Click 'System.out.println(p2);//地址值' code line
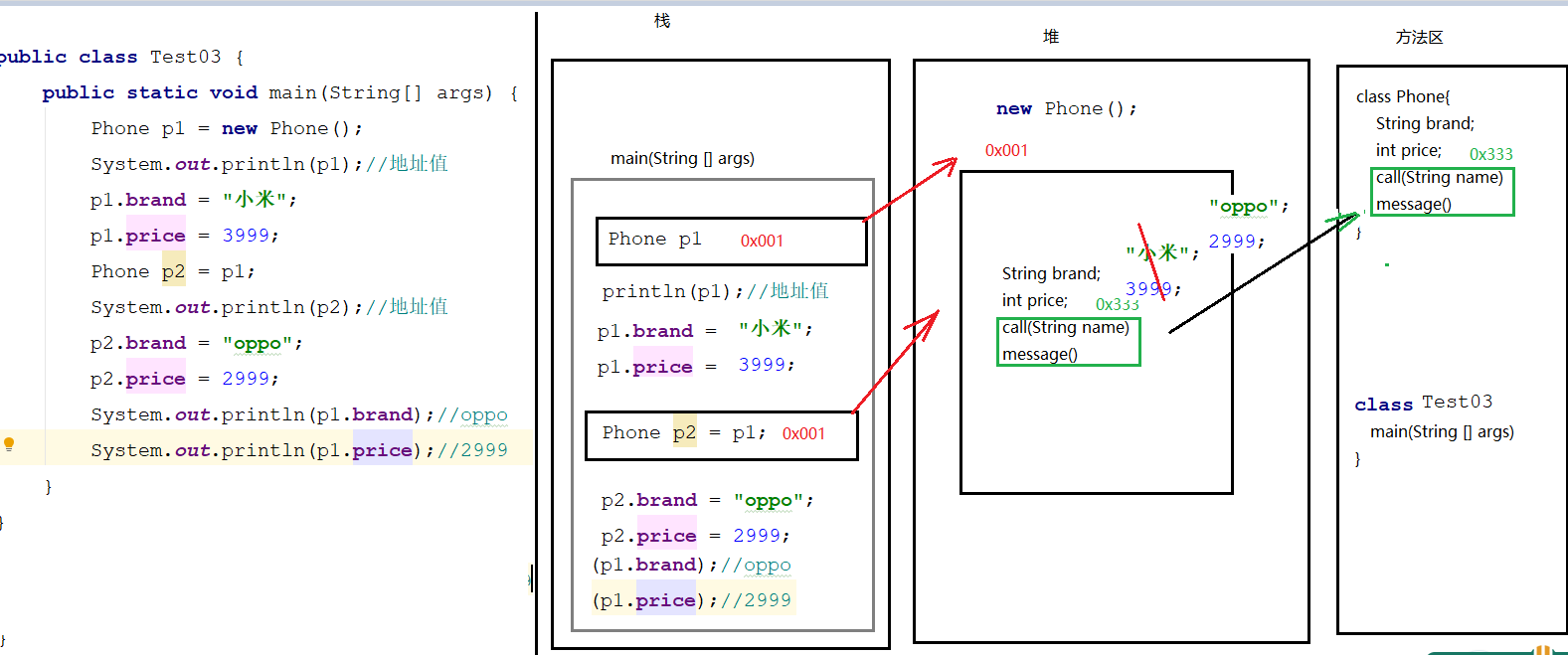 (269, 307)
